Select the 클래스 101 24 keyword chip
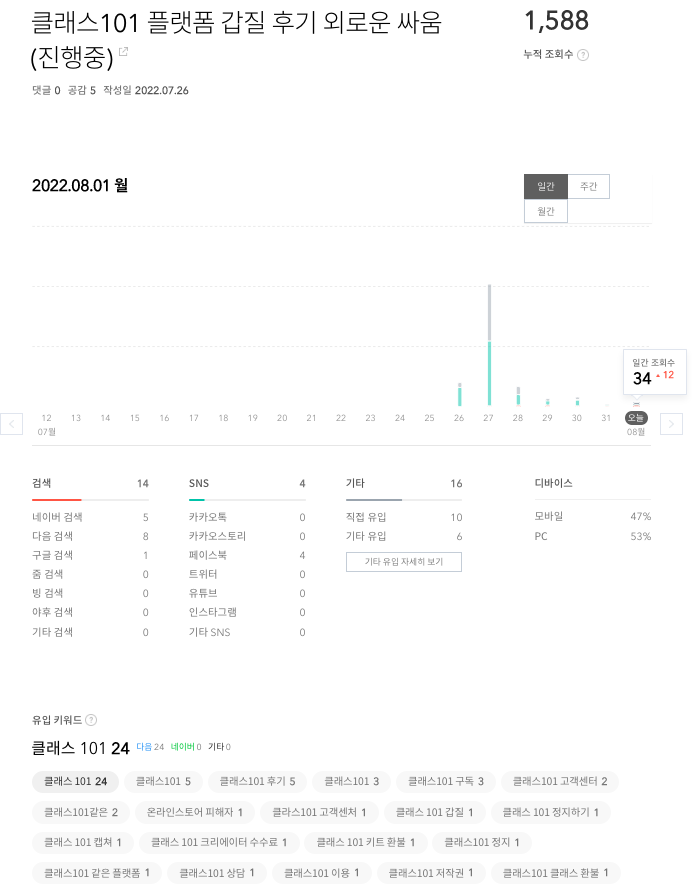Viewport: 692px width, 886px height. 75,781
